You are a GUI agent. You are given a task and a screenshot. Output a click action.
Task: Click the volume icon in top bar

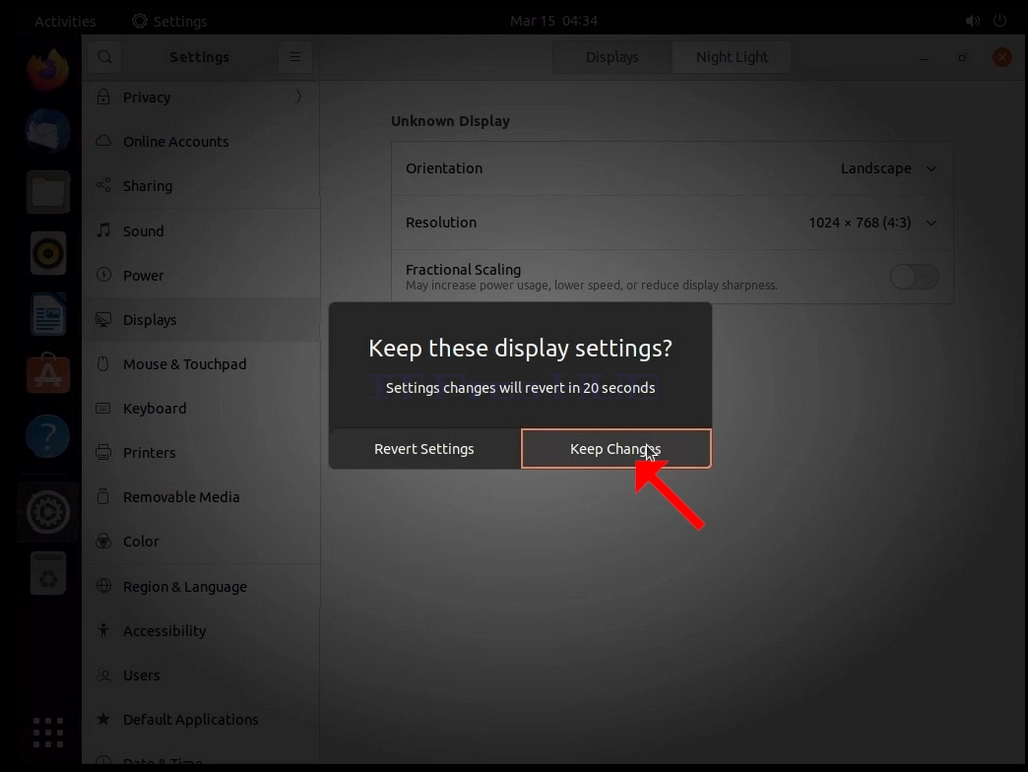[973, 21]
